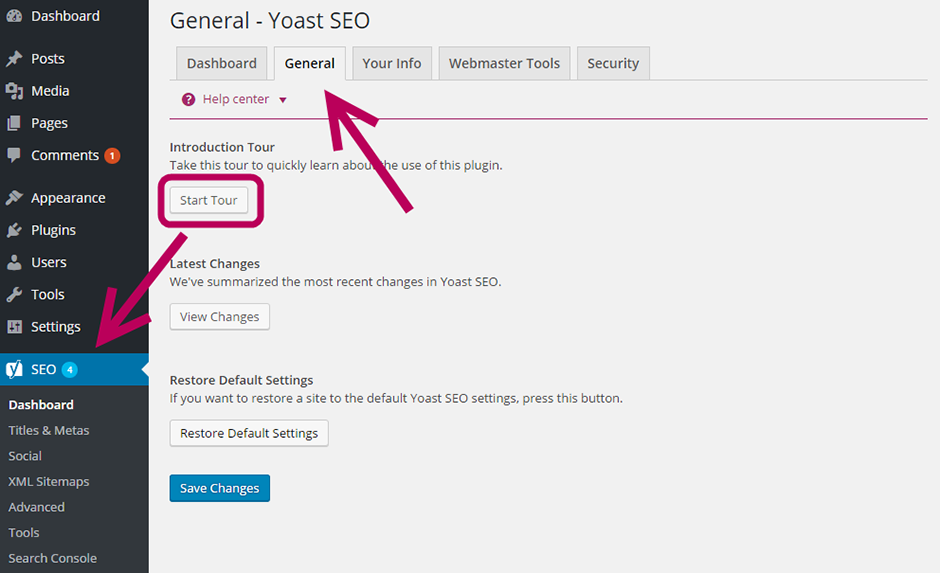
Task: Open the Social submenu item
Action: click(x=25, y=456)
